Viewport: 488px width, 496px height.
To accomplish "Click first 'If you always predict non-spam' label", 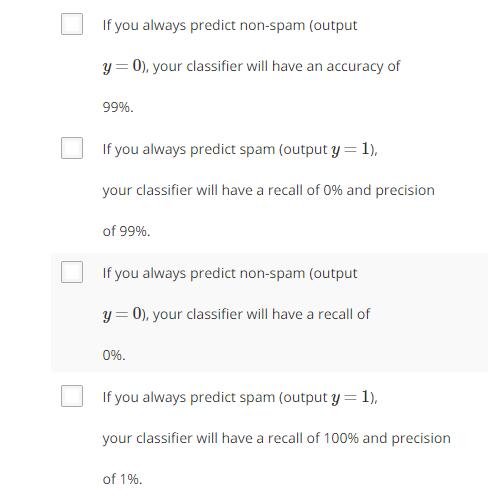I will pyautogui.click(x=203, y=25).
